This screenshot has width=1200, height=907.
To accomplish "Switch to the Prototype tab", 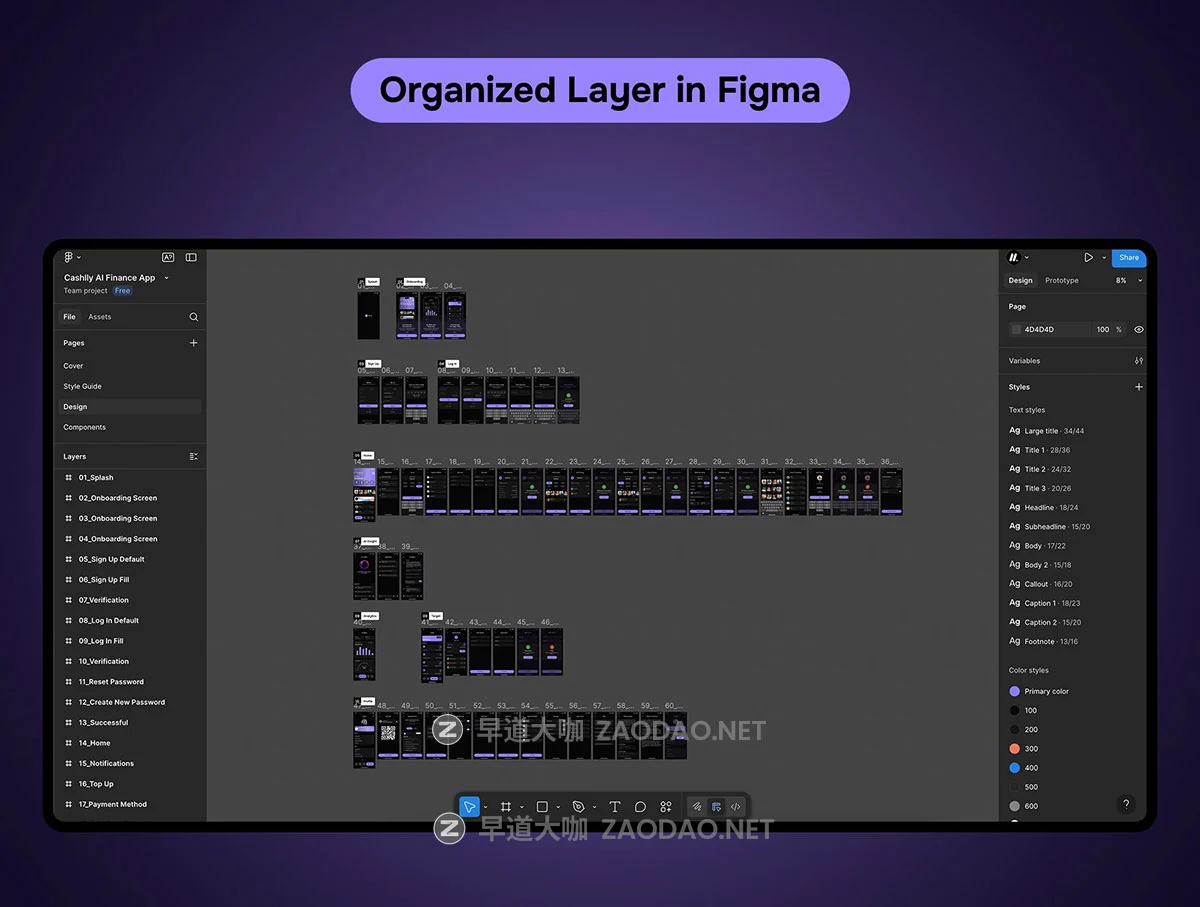I will click(x=1061, y=281).
